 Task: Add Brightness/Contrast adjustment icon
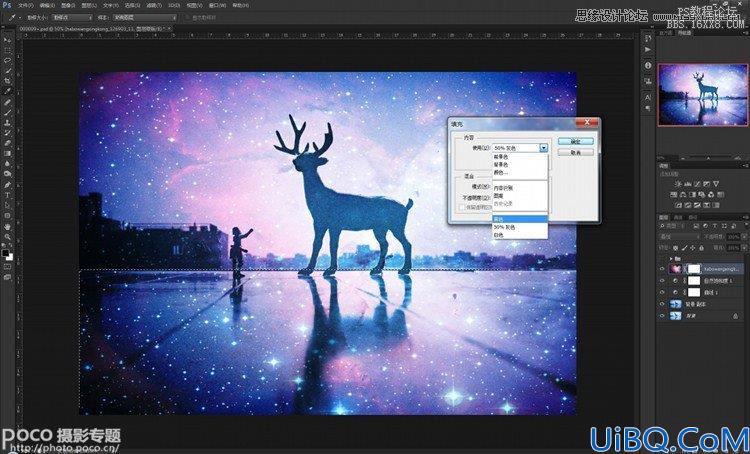[x=678, y=184]
